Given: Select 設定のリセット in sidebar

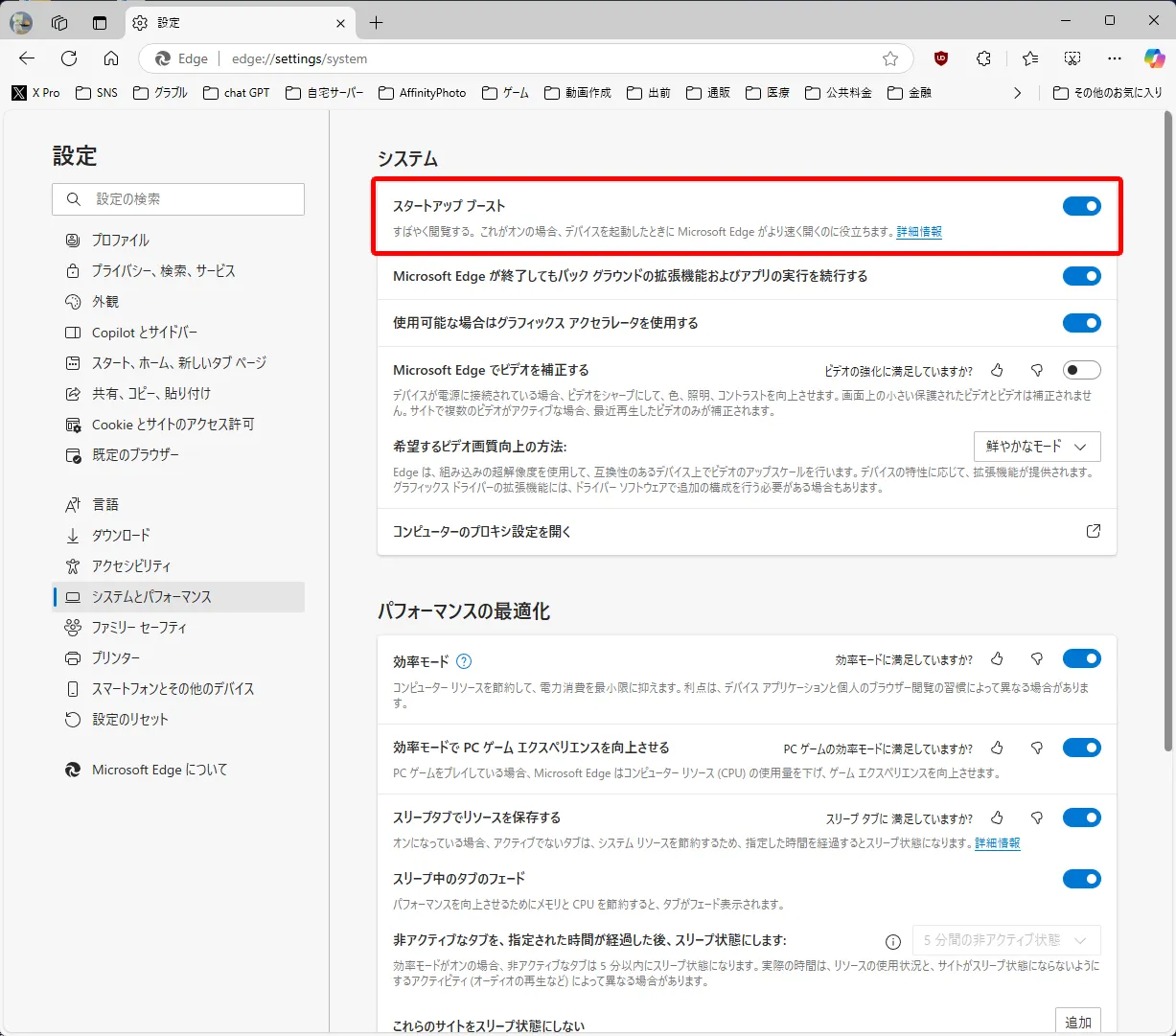Looking at the screenshot, I should tap(178, 720).
